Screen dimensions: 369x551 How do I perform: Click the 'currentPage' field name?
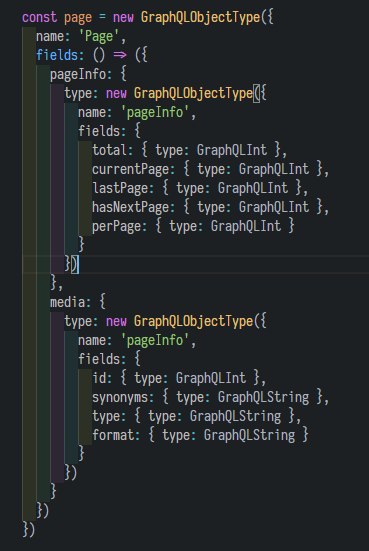(x=131, y=170)
